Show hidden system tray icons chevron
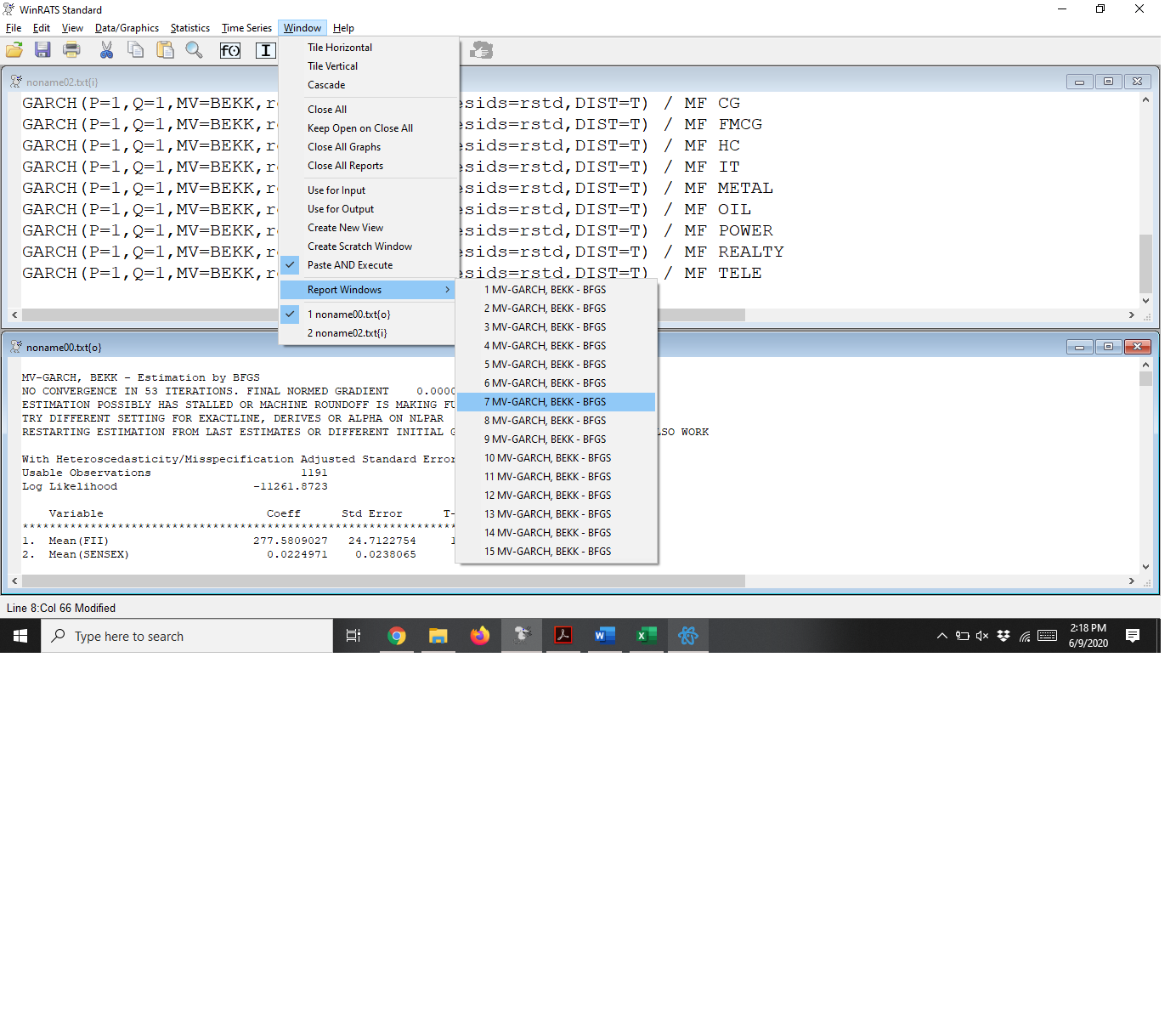1176x1020 pixels. coord(941,636)
